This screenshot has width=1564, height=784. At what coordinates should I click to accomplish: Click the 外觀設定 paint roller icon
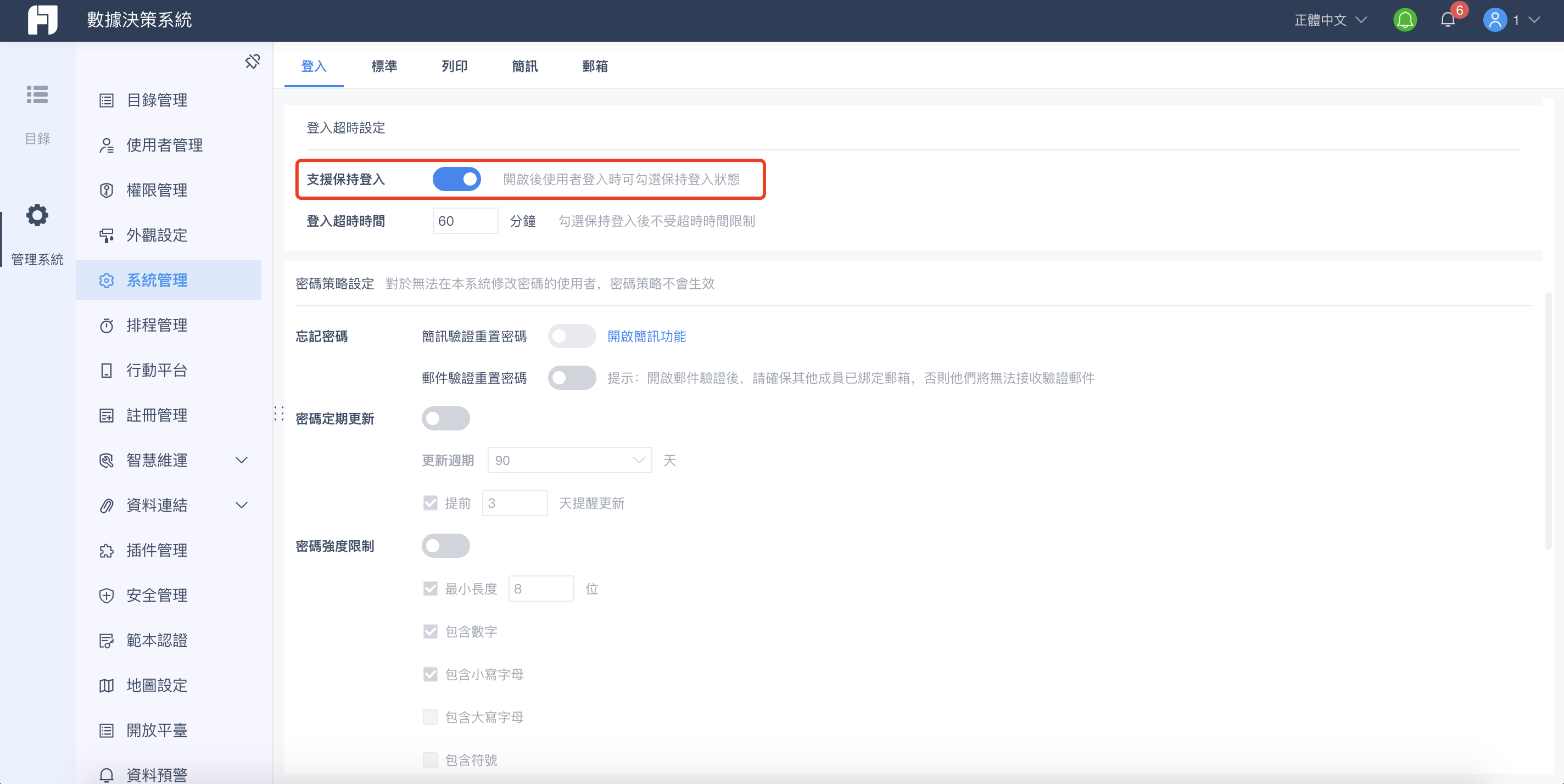click(x=106, y=236)
